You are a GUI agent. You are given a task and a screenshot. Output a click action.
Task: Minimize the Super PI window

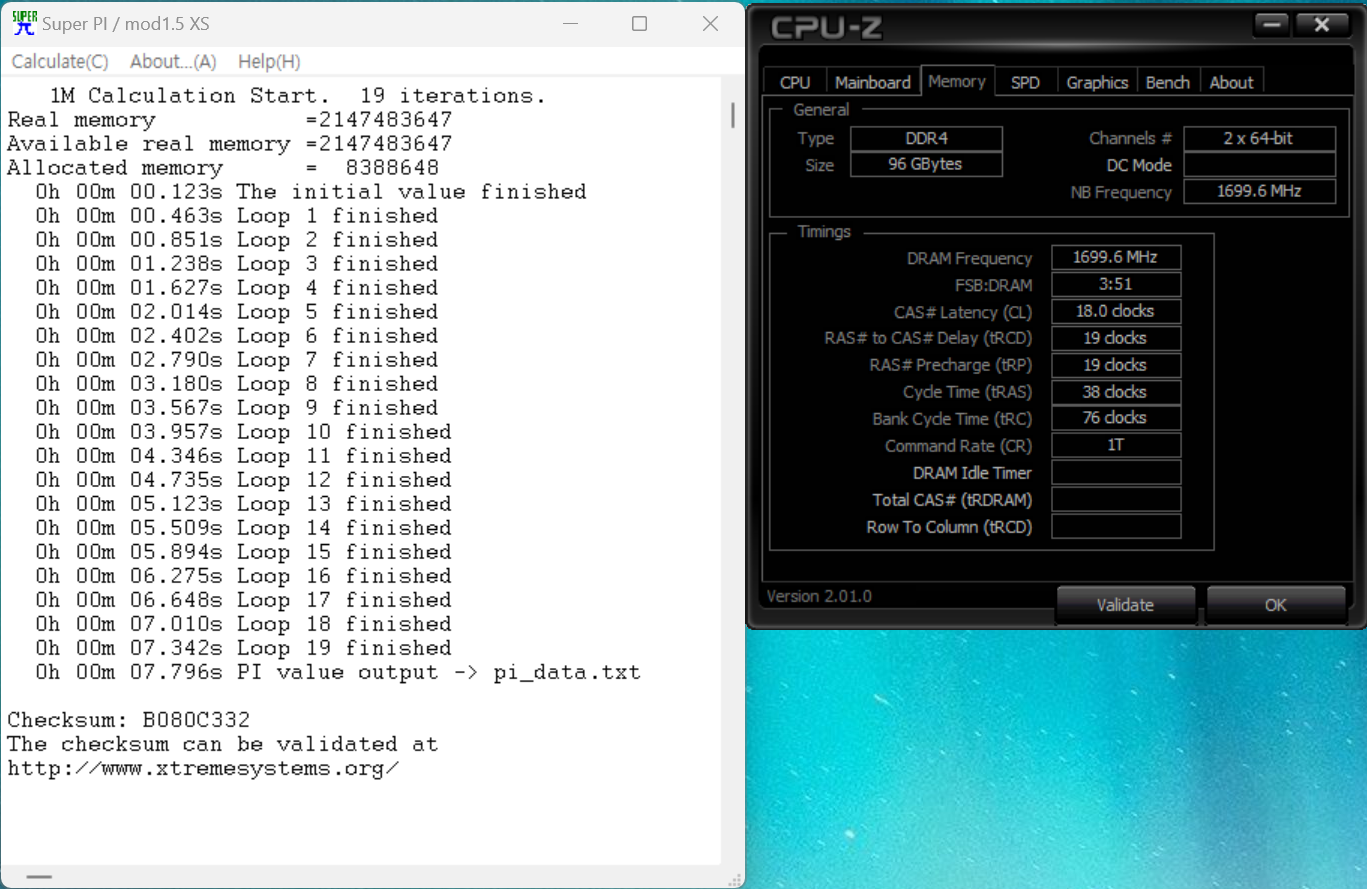[570, 24]
